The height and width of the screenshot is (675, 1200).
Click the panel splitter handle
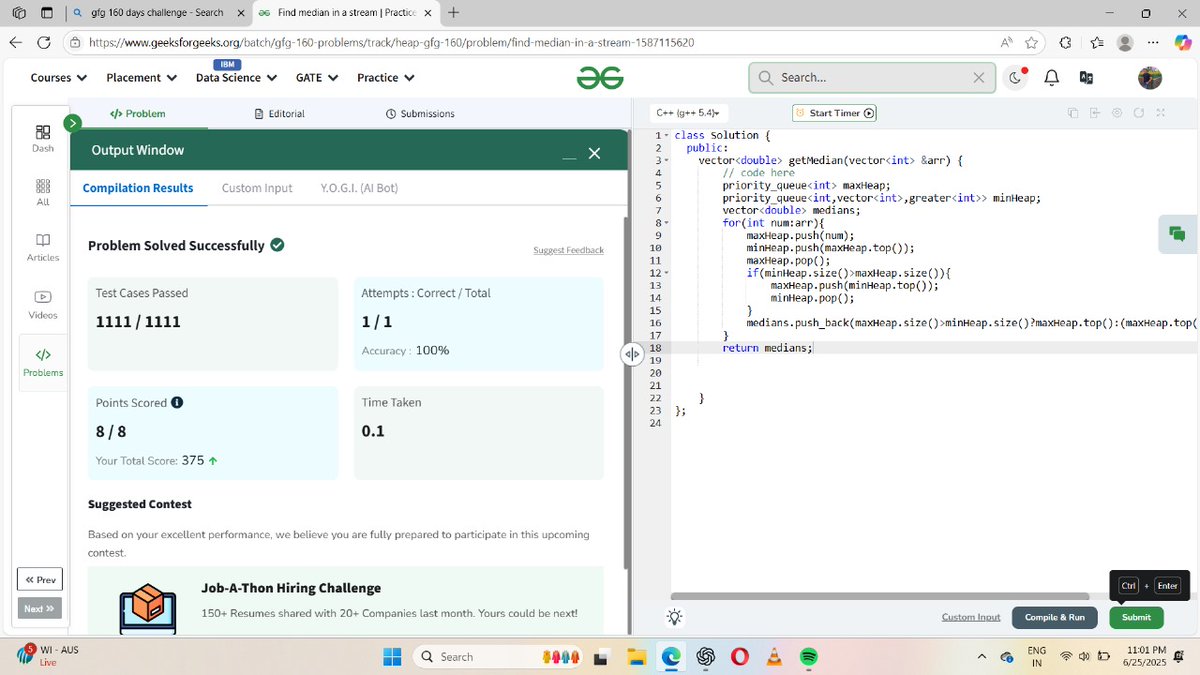coord(632,354)
